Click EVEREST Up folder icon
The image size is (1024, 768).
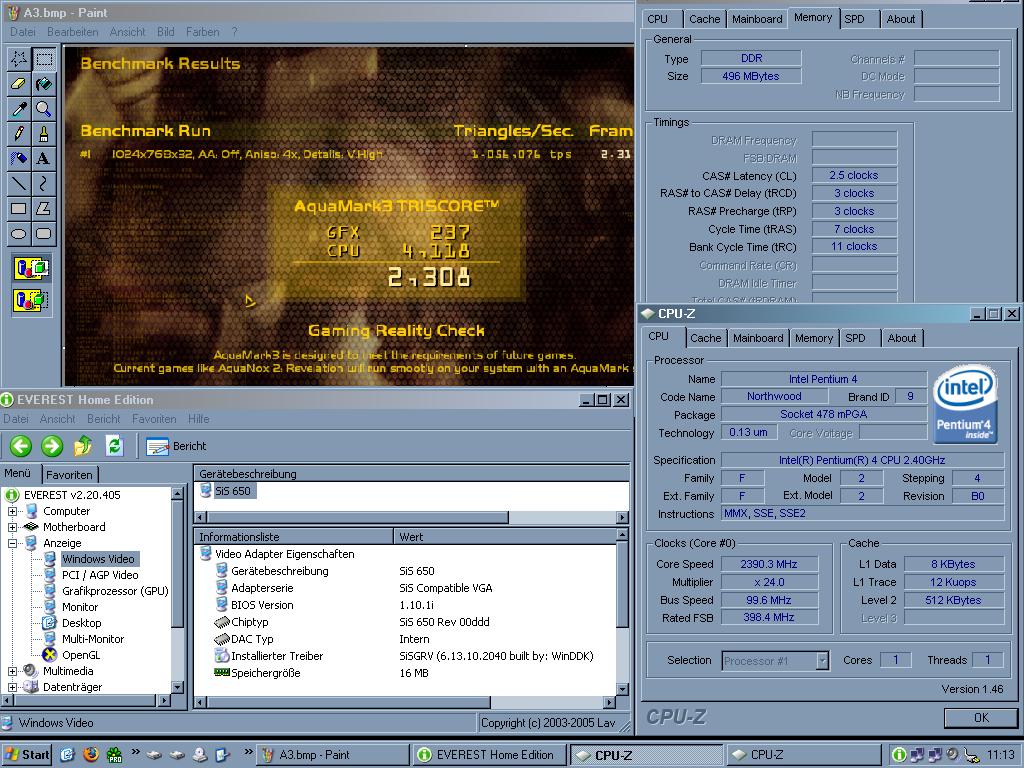[x=83, y=446]
